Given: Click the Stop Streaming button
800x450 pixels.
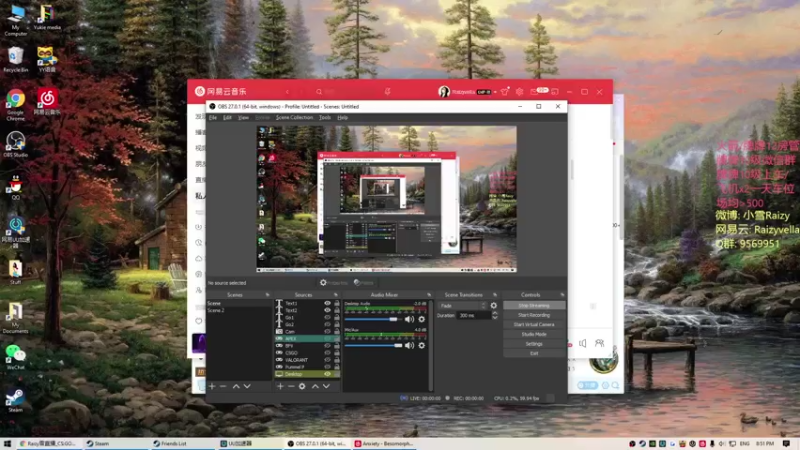Looking at the screenshot, I should click(x=534, y=306).
